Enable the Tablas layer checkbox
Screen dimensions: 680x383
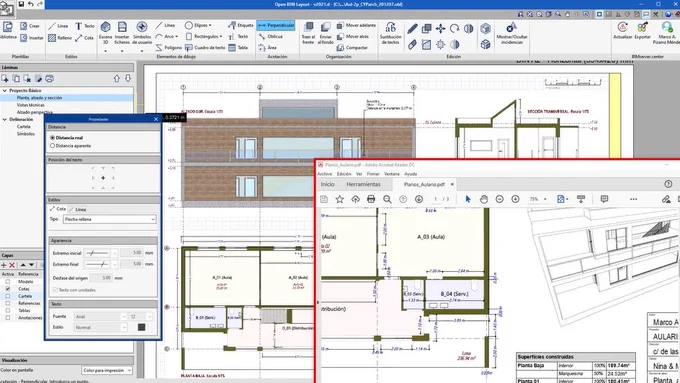tap(8, 311)
